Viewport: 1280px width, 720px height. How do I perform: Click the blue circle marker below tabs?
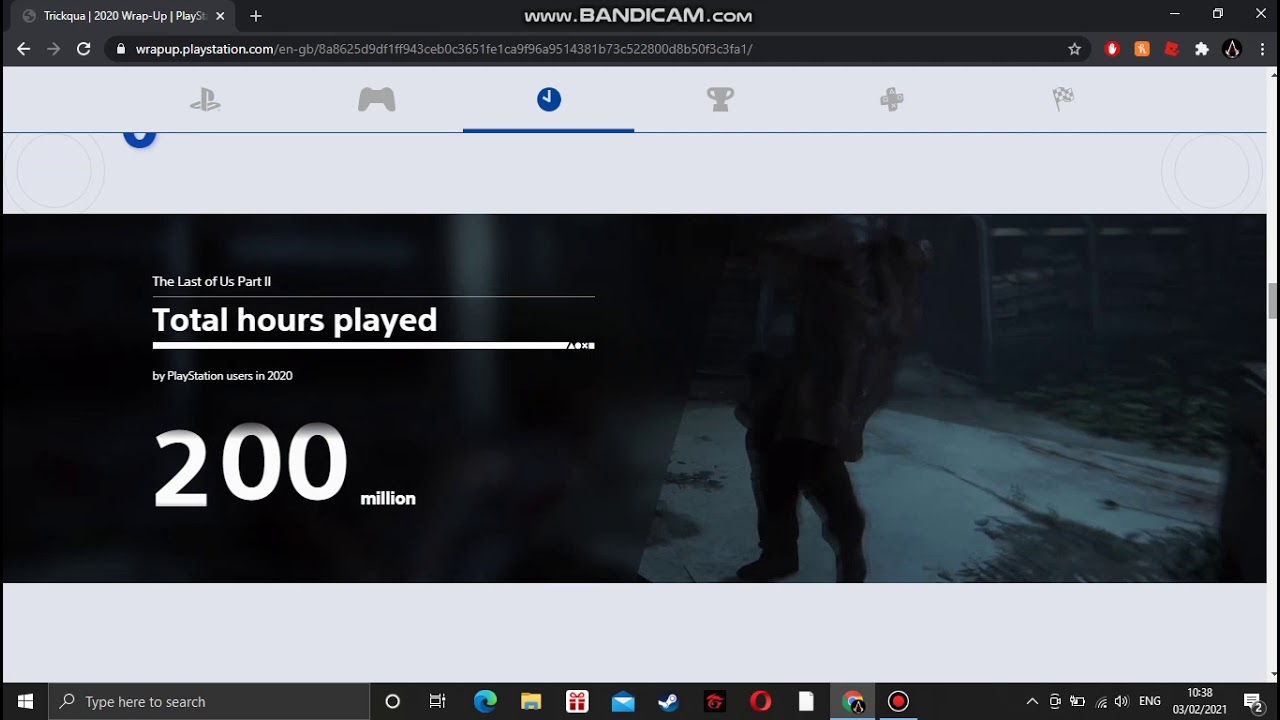coord(140,138)
